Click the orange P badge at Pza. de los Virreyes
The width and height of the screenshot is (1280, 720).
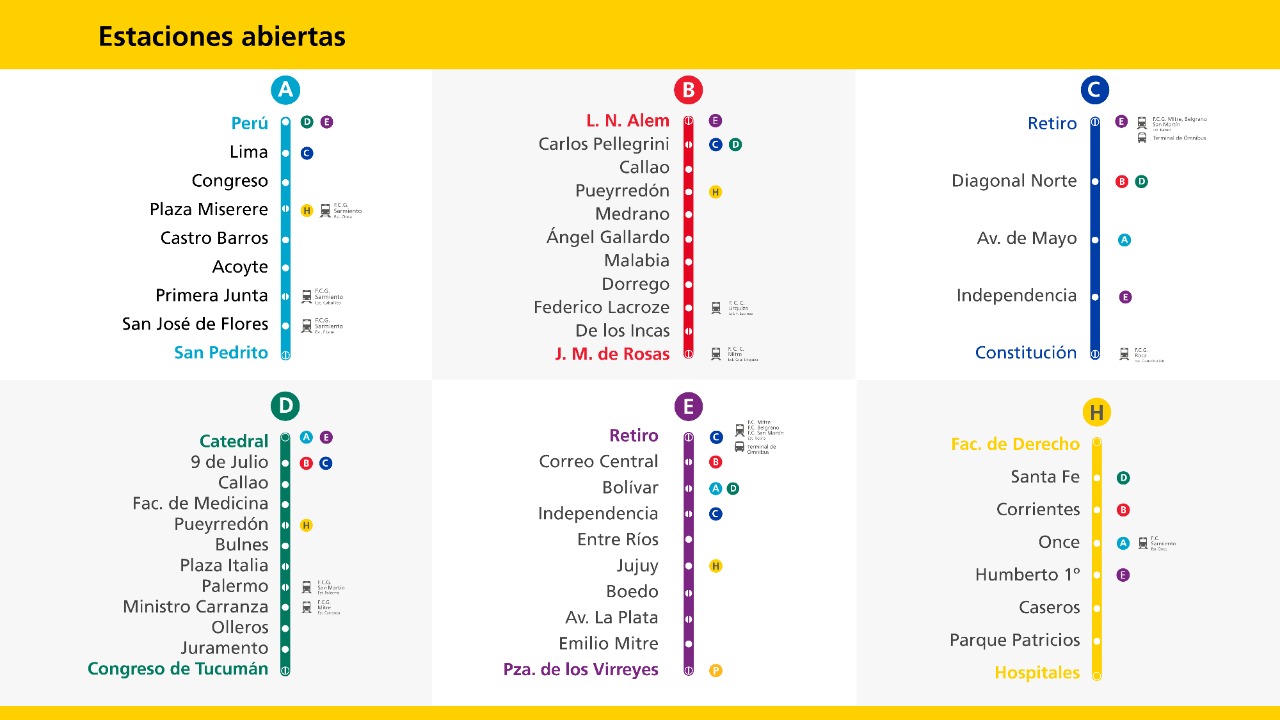click(x=715, y=670)
